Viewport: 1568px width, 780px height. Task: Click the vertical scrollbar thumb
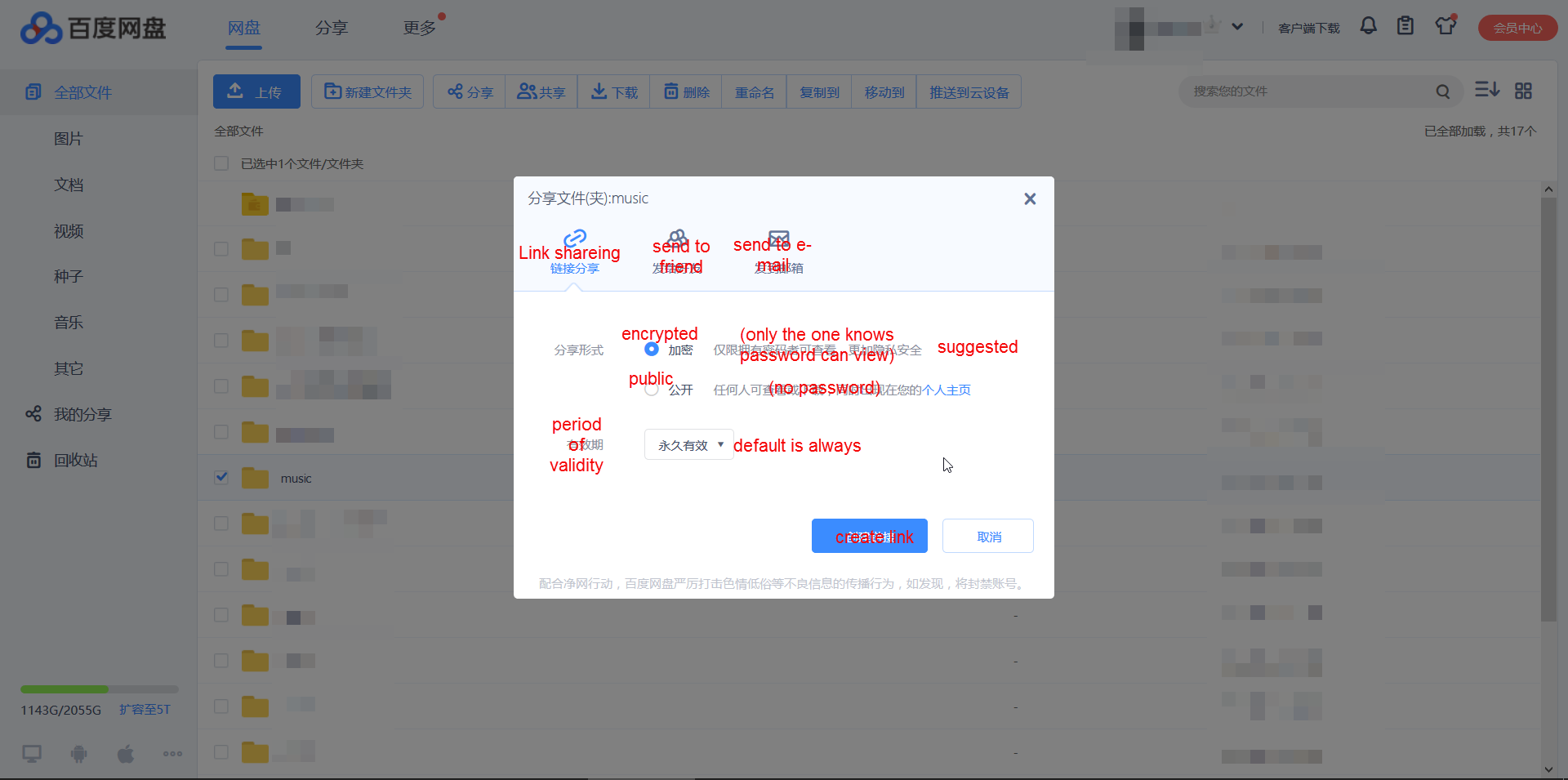click(1548, 408)
